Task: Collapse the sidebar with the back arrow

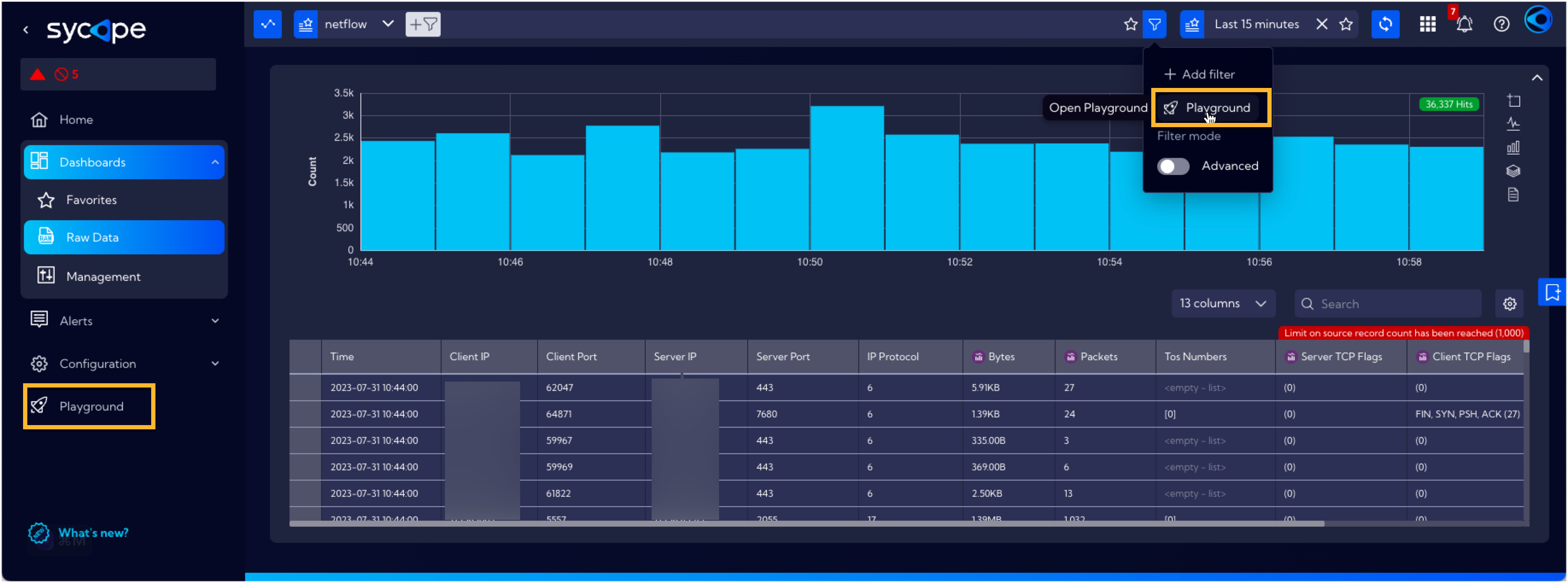Action: pyautogui.click(x=26, y=29)
